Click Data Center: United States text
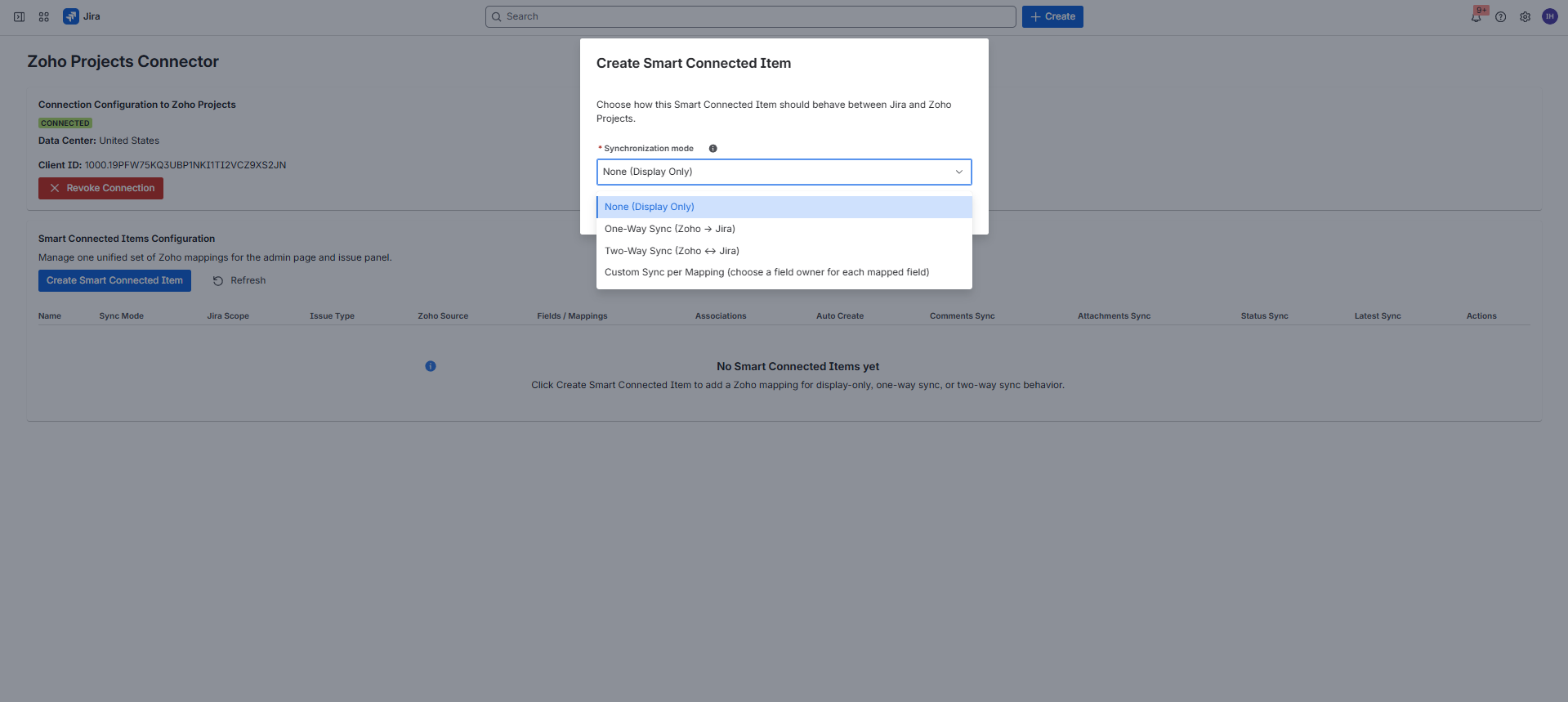This screenshot has width=1568, height=702. coord(99,141)
